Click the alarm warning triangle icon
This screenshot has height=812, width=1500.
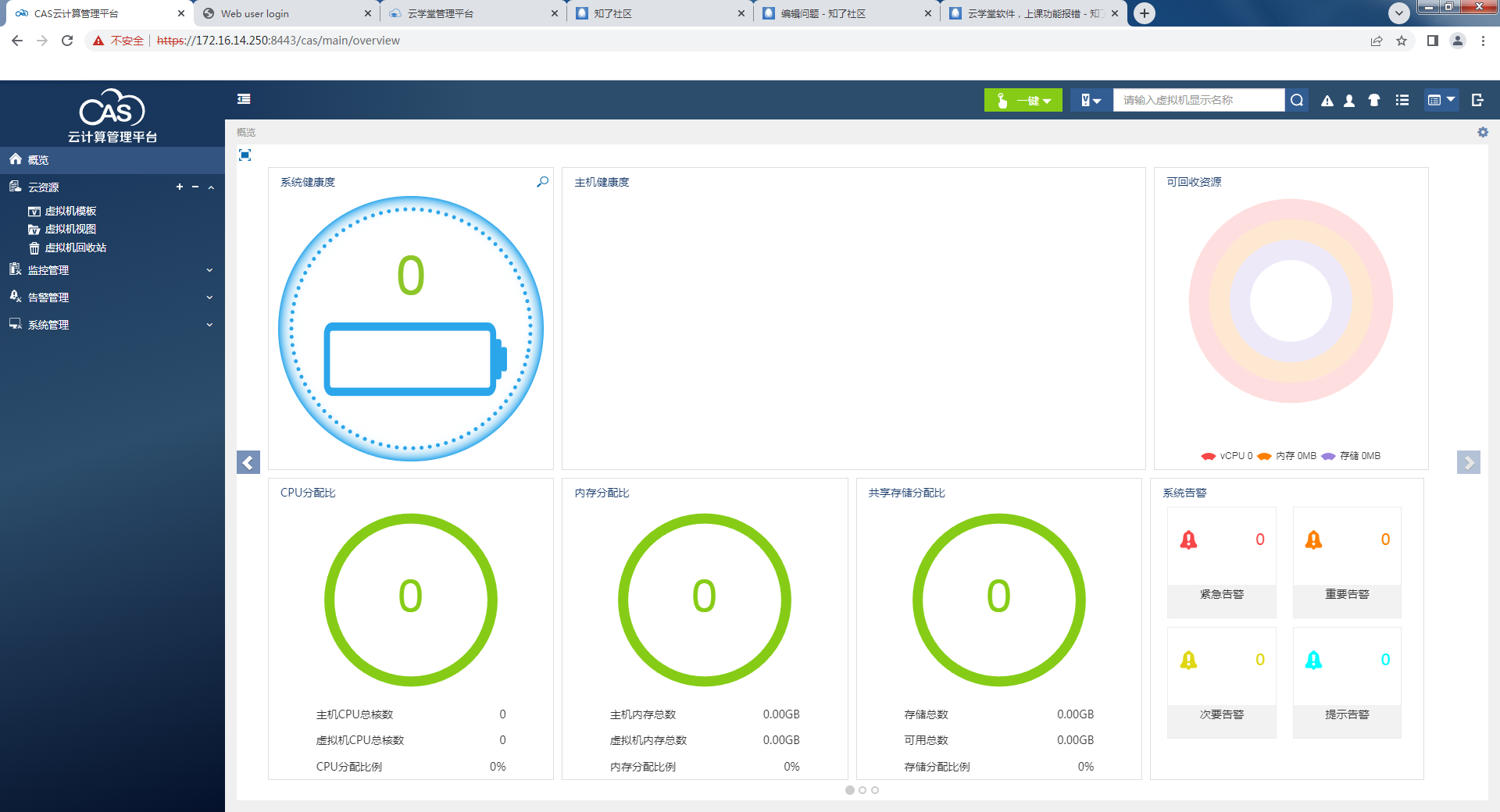tap(1327, 101)
